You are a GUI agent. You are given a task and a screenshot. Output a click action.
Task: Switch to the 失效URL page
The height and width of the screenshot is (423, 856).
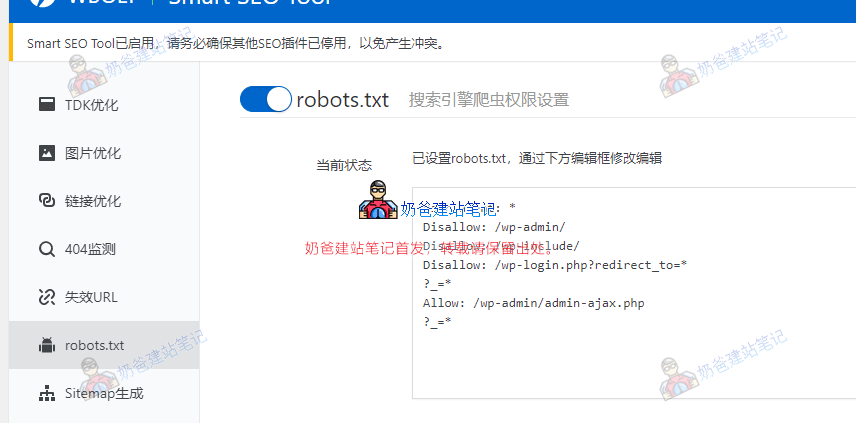click(x=92, y=297)
